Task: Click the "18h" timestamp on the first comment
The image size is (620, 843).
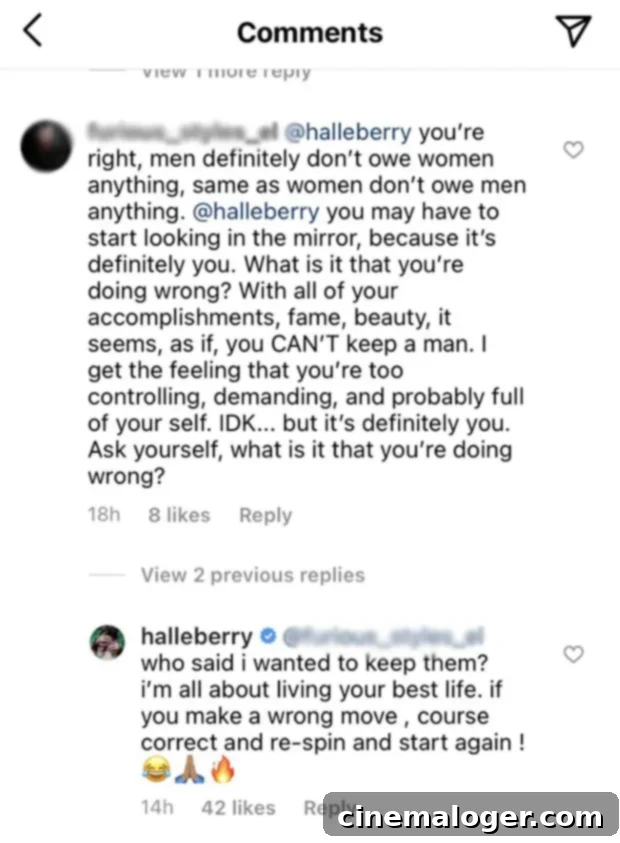Action: pyautogui.click(x=104, y=516)
